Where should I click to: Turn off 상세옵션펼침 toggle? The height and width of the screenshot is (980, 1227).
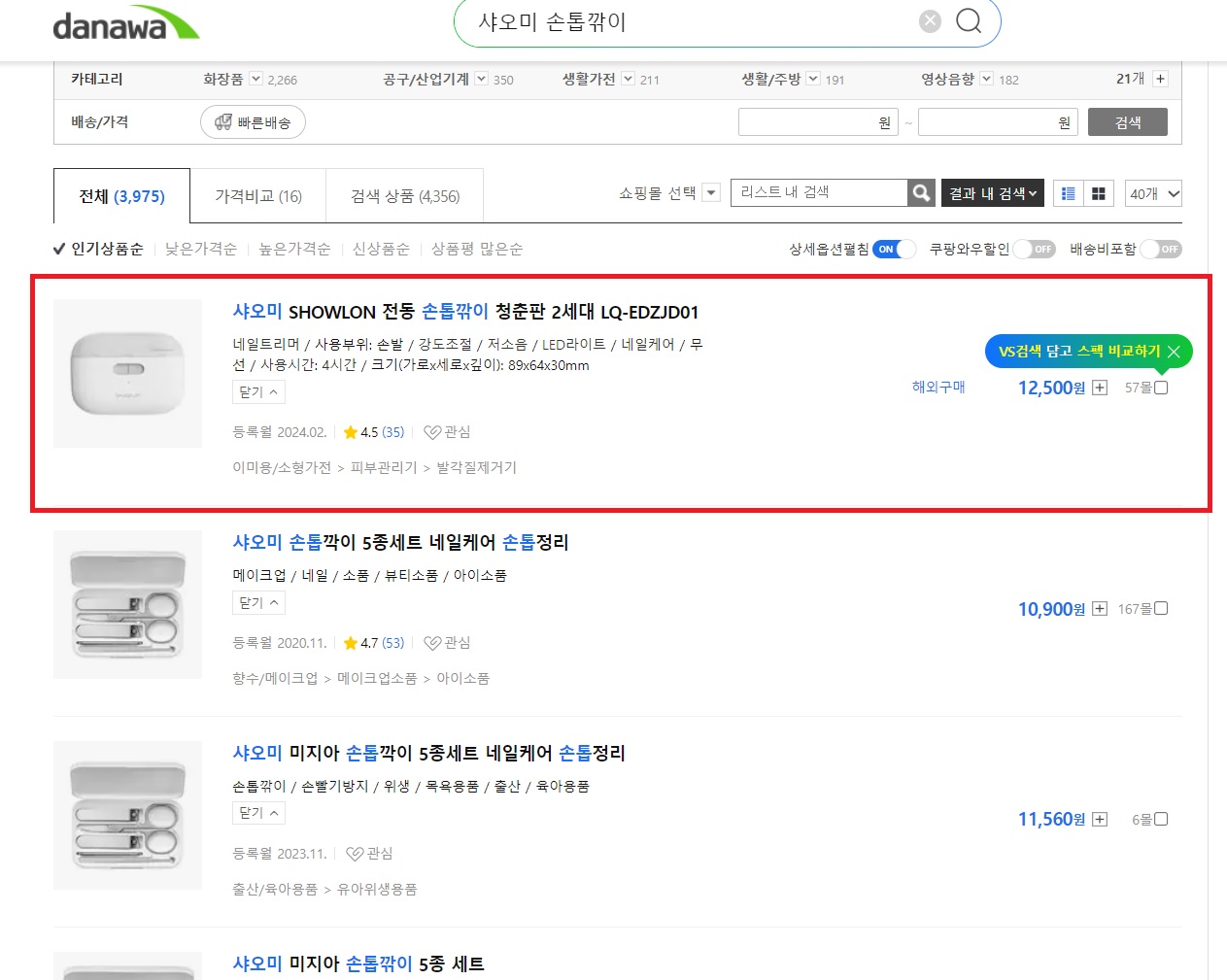894,249
